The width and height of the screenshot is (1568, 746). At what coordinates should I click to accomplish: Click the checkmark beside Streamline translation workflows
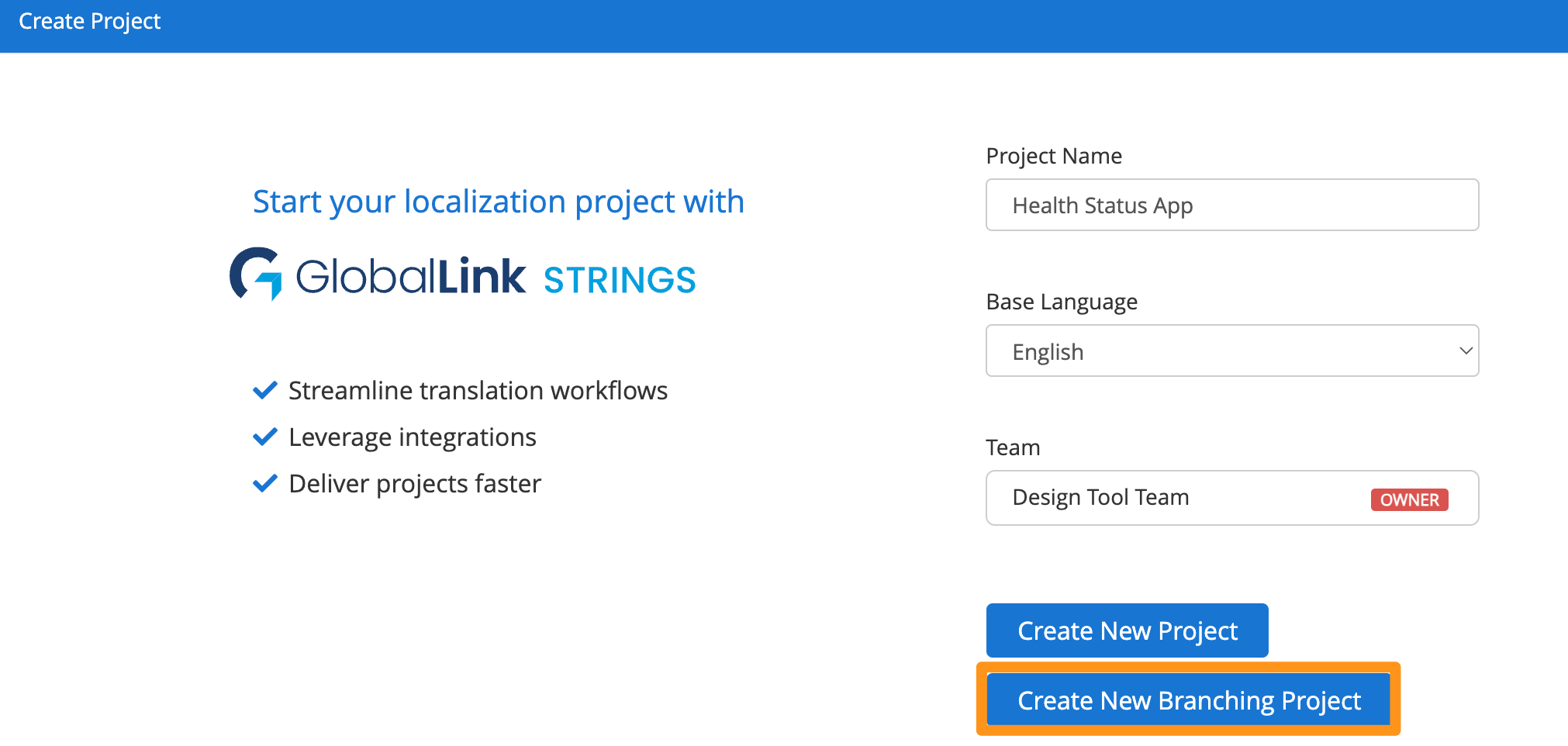[x=265, y=390]
